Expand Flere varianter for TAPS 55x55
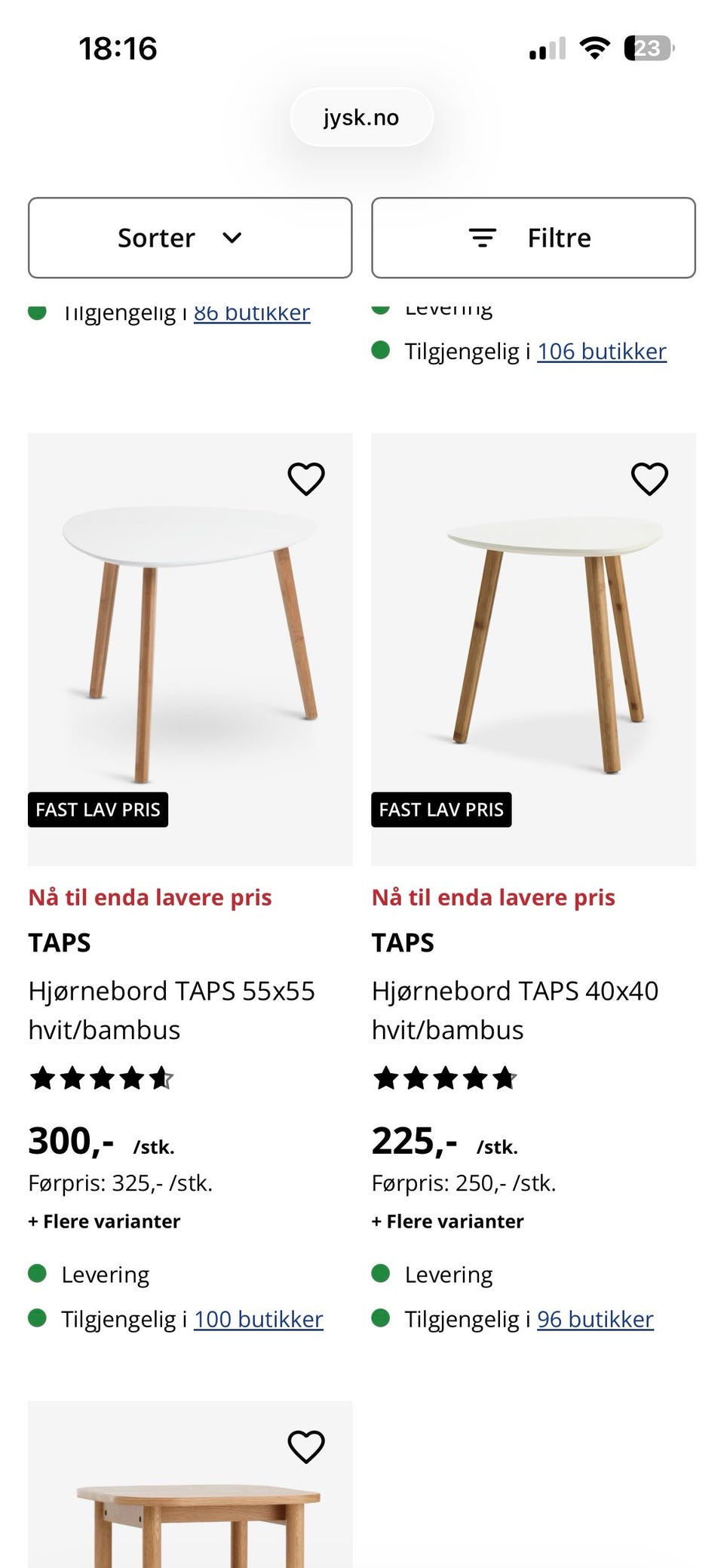This screenshot has width=724, height=1568. click(x=104, y=1221)
